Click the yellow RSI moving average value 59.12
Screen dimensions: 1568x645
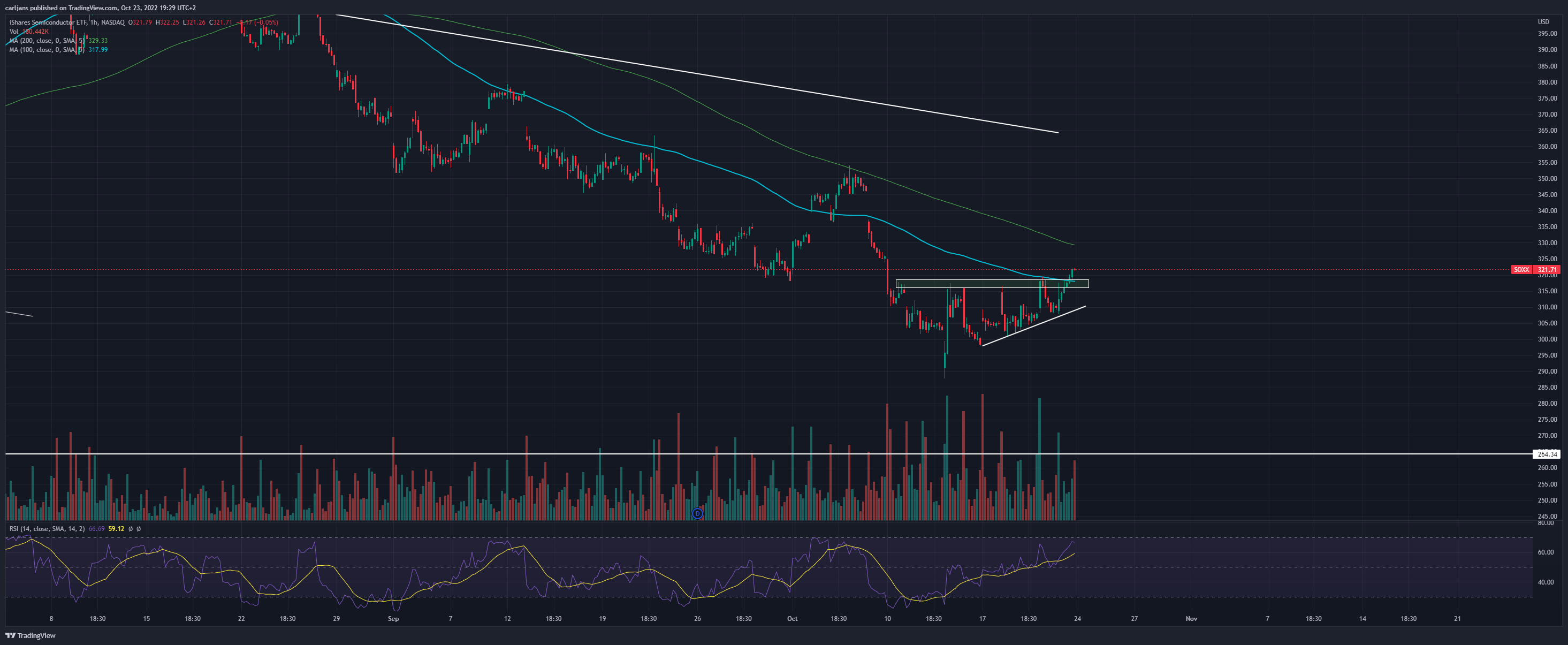click(x=116, y=529)
